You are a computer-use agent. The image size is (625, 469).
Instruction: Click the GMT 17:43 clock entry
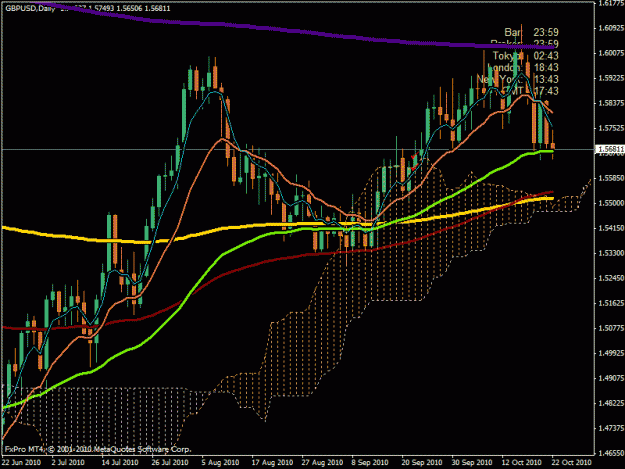pos(530,91)
